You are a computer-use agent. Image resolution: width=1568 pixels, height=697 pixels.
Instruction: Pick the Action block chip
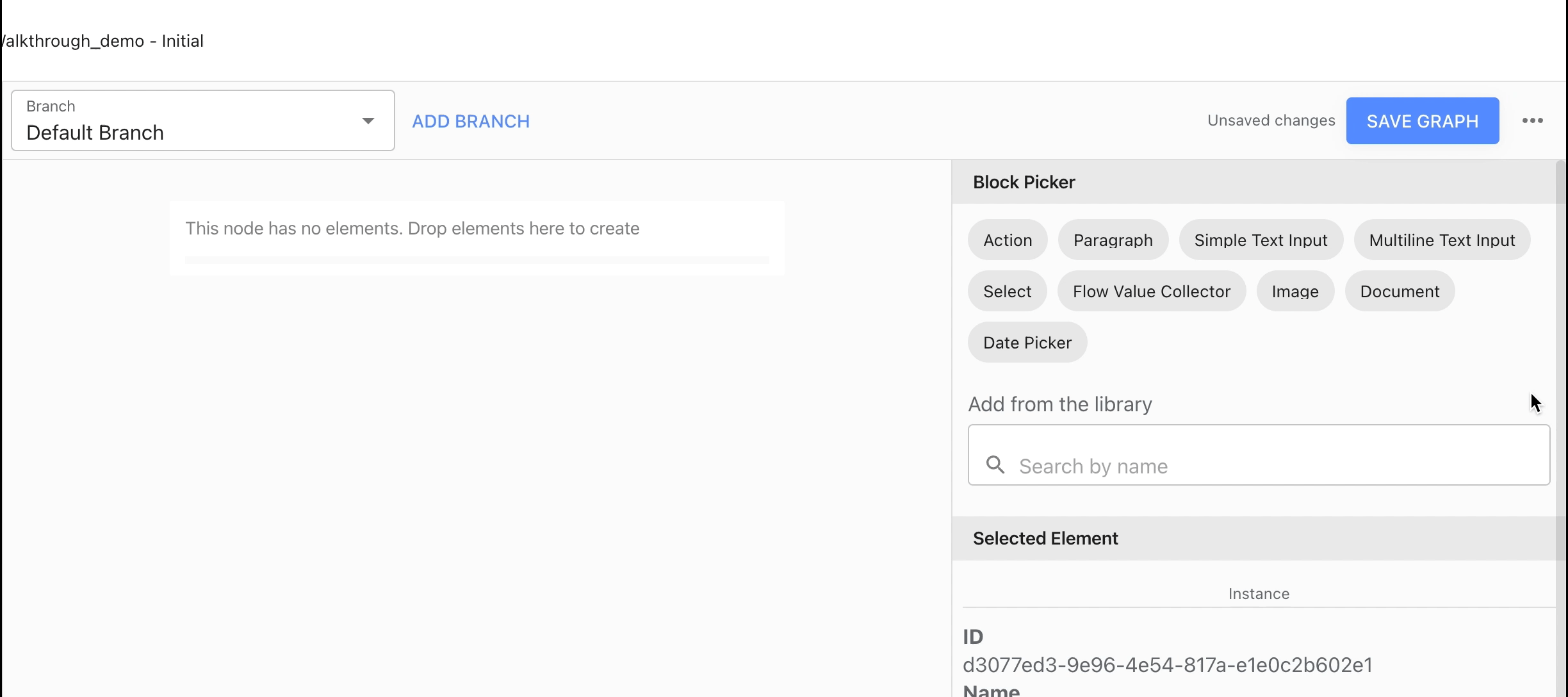[x=1008, y=240]
